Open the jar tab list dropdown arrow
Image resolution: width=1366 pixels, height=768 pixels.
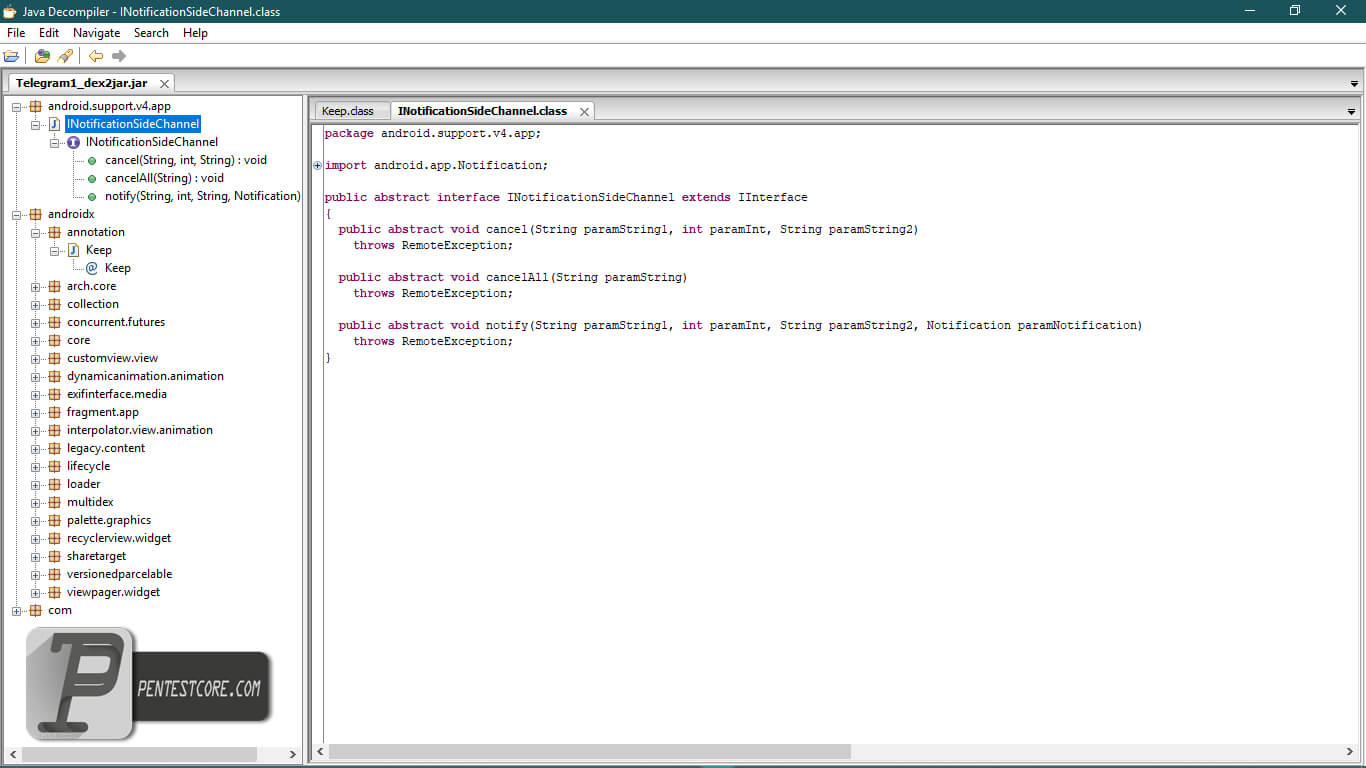coord(1355,84)
